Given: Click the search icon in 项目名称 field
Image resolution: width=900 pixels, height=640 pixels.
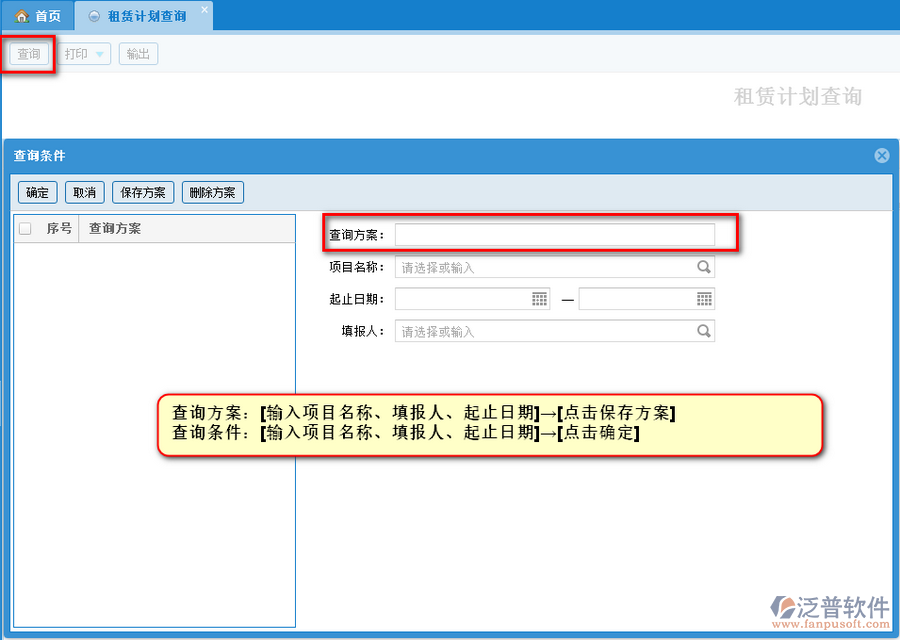Looking at the screenshot, I should pos(704,267).
